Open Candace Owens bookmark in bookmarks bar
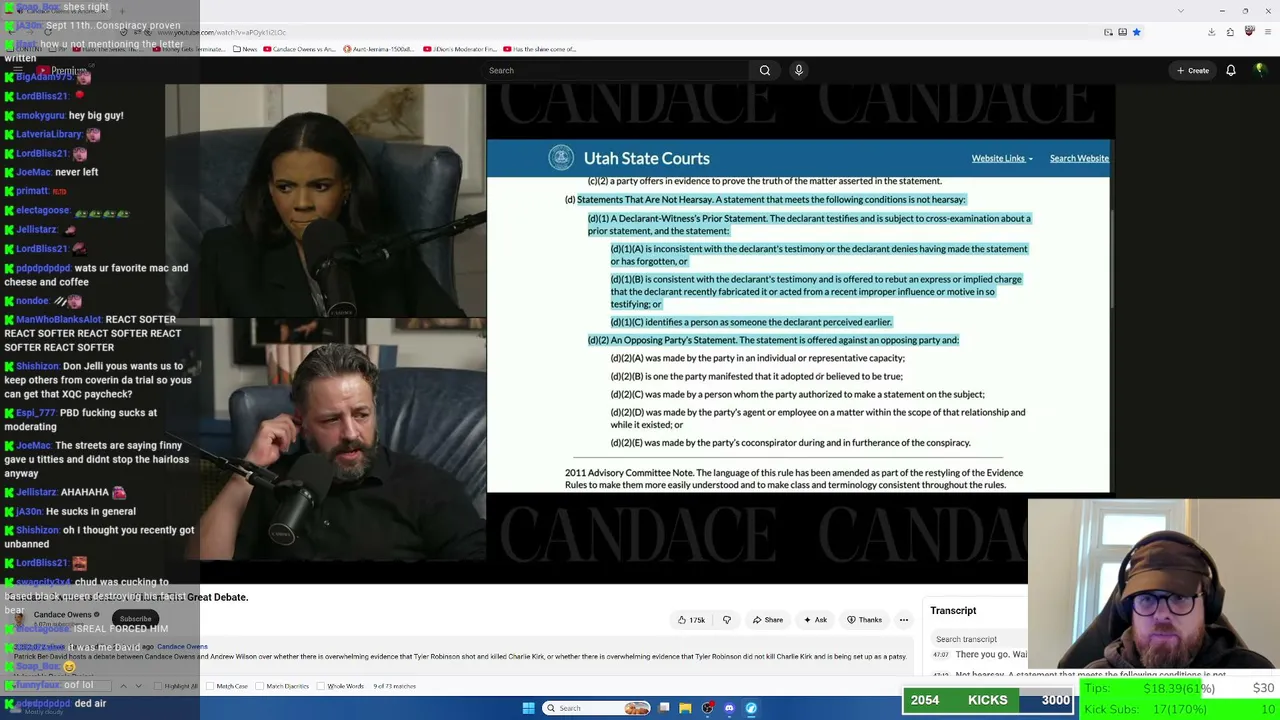Viewport: 1280px width, 720px height. 301,49
